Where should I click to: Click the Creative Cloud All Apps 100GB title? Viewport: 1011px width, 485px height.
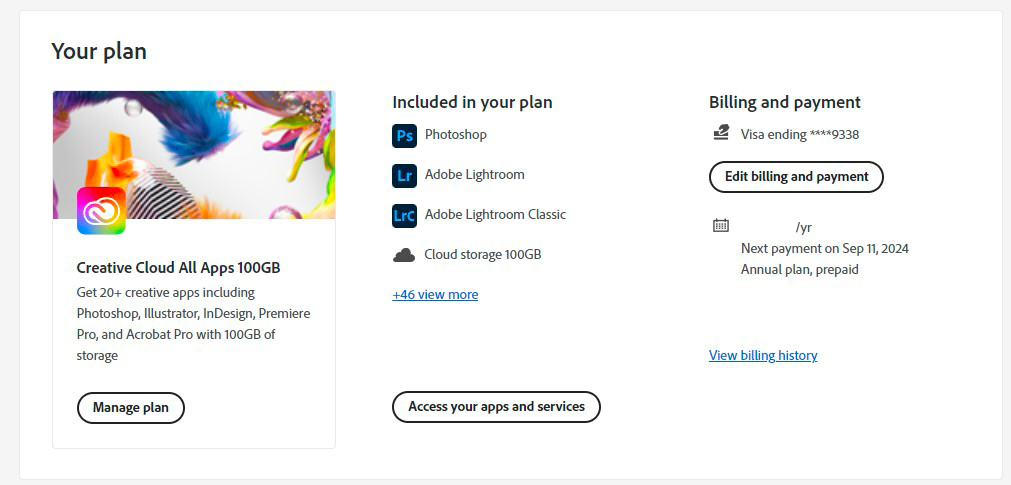tap(180, 268)
